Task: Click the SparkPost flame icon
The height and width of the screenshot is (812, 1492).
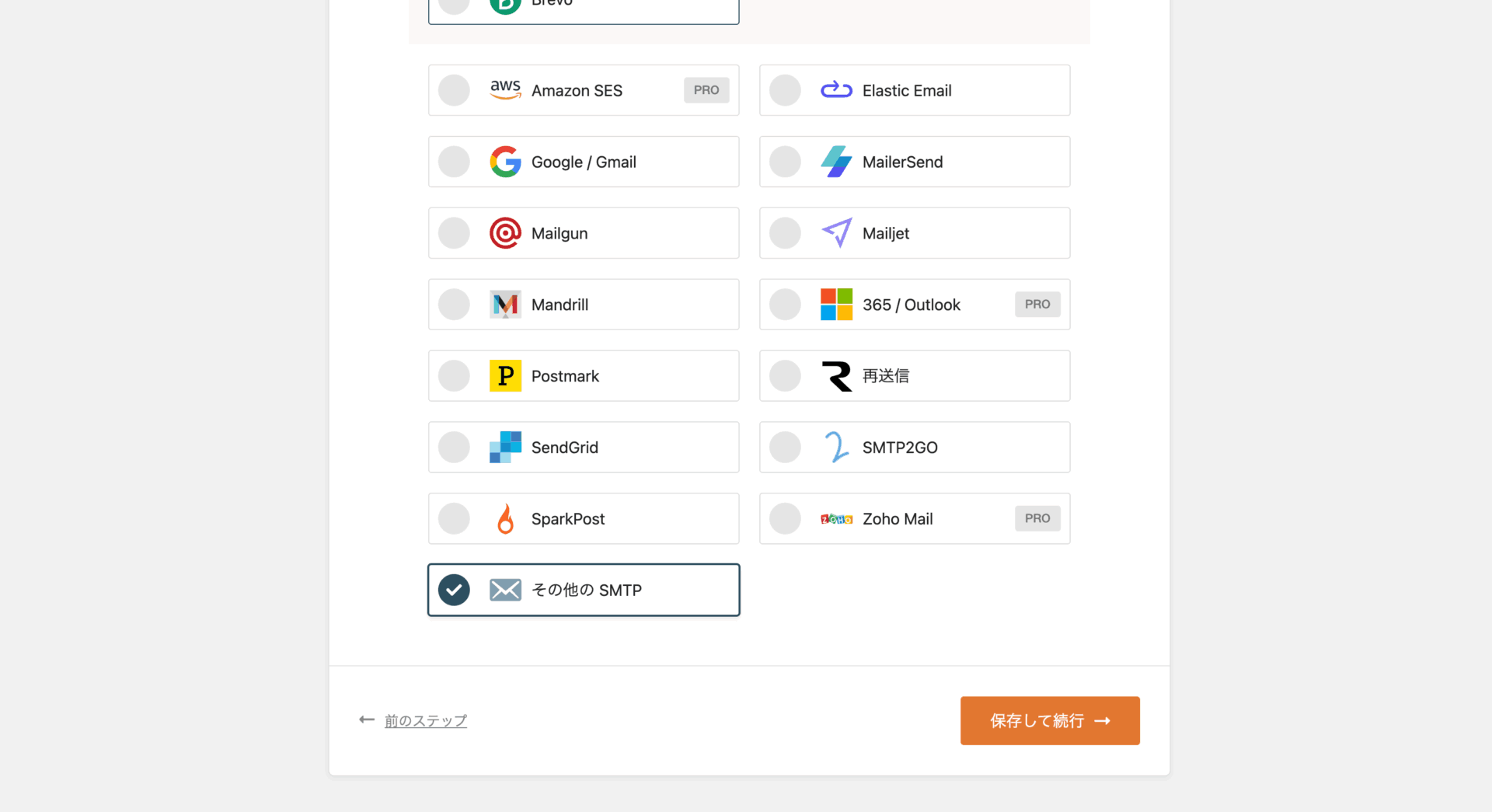Action: pyautogui.click(x=505, y=519)
